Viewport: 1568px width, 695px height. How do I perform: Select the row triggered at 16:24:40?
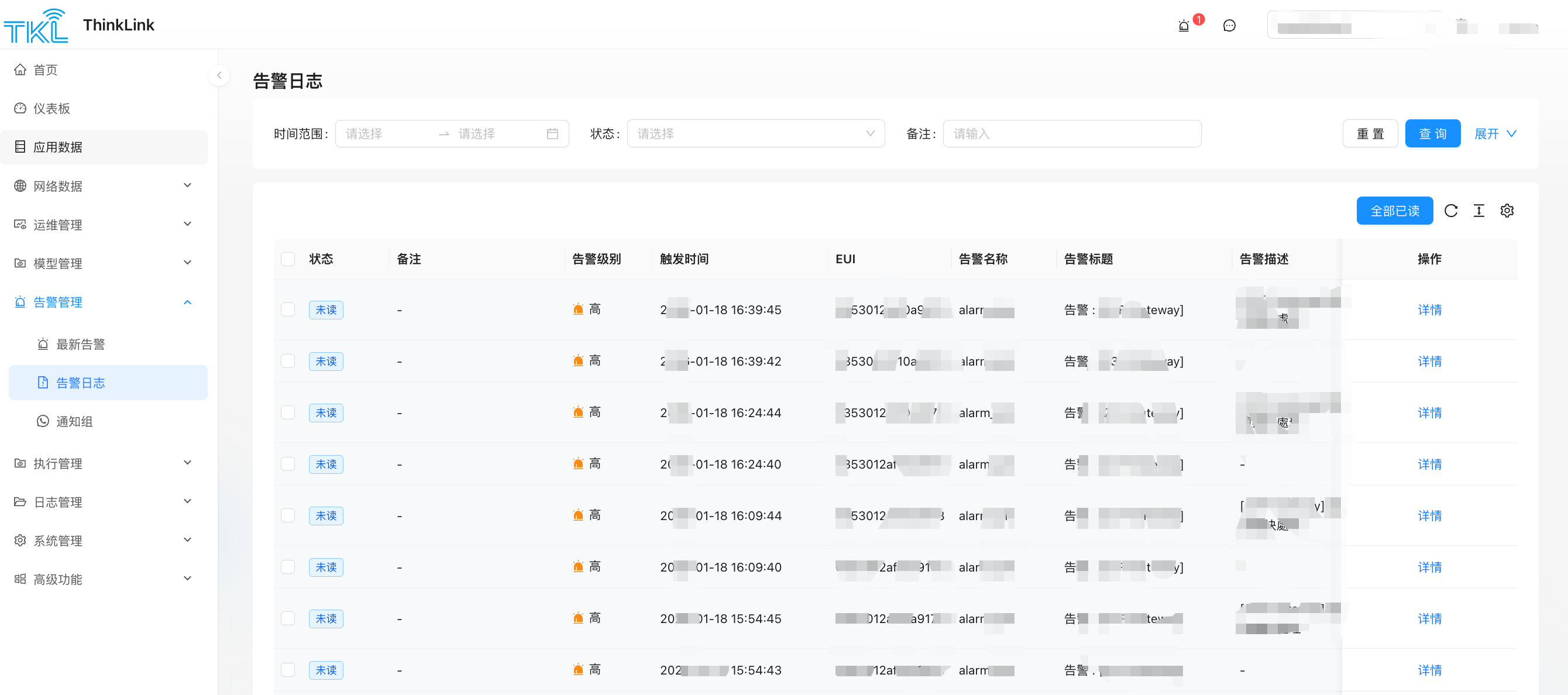288,465
